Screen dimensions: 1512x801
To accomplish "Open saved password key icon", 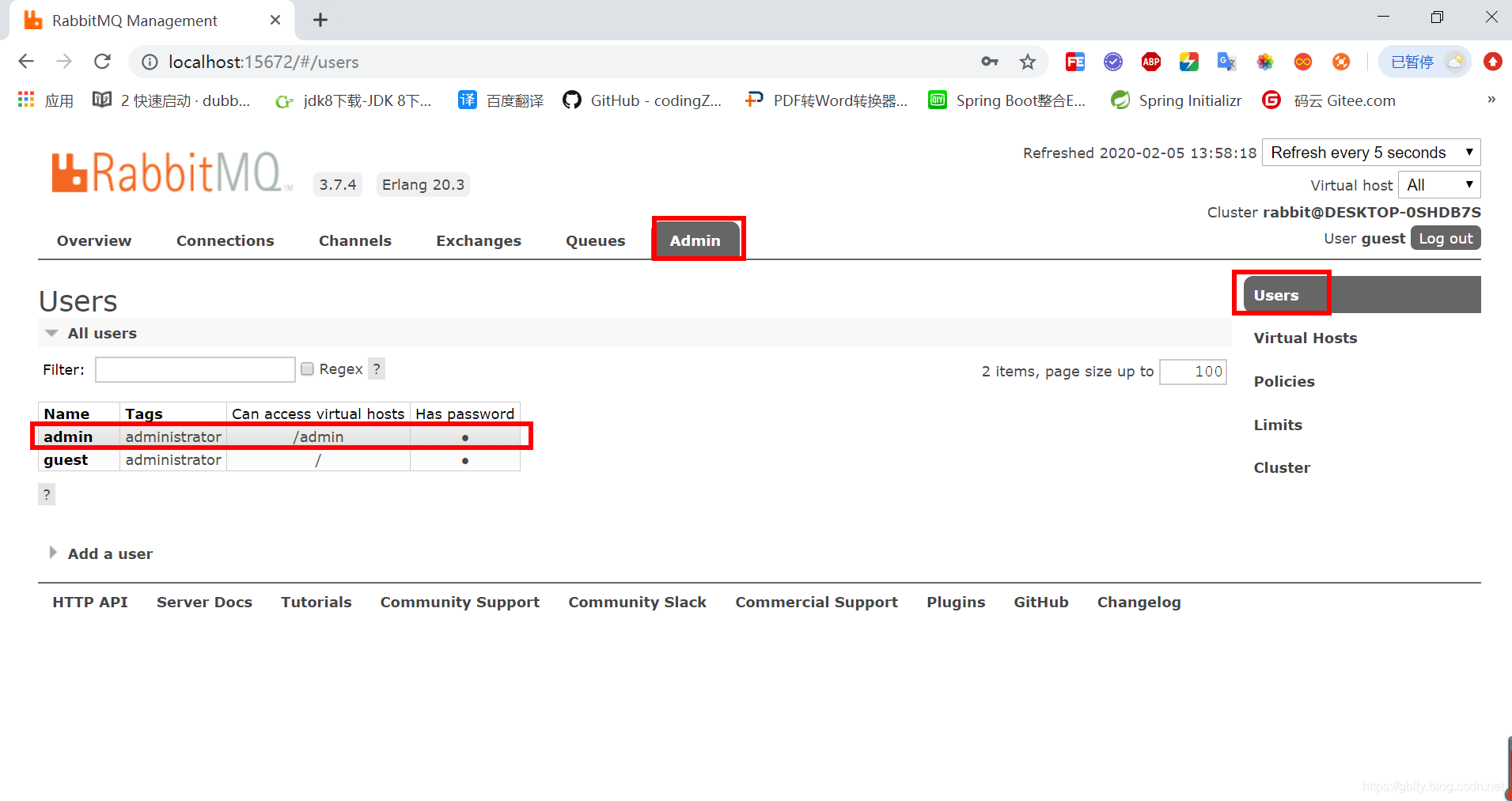I will click(989, 62).
